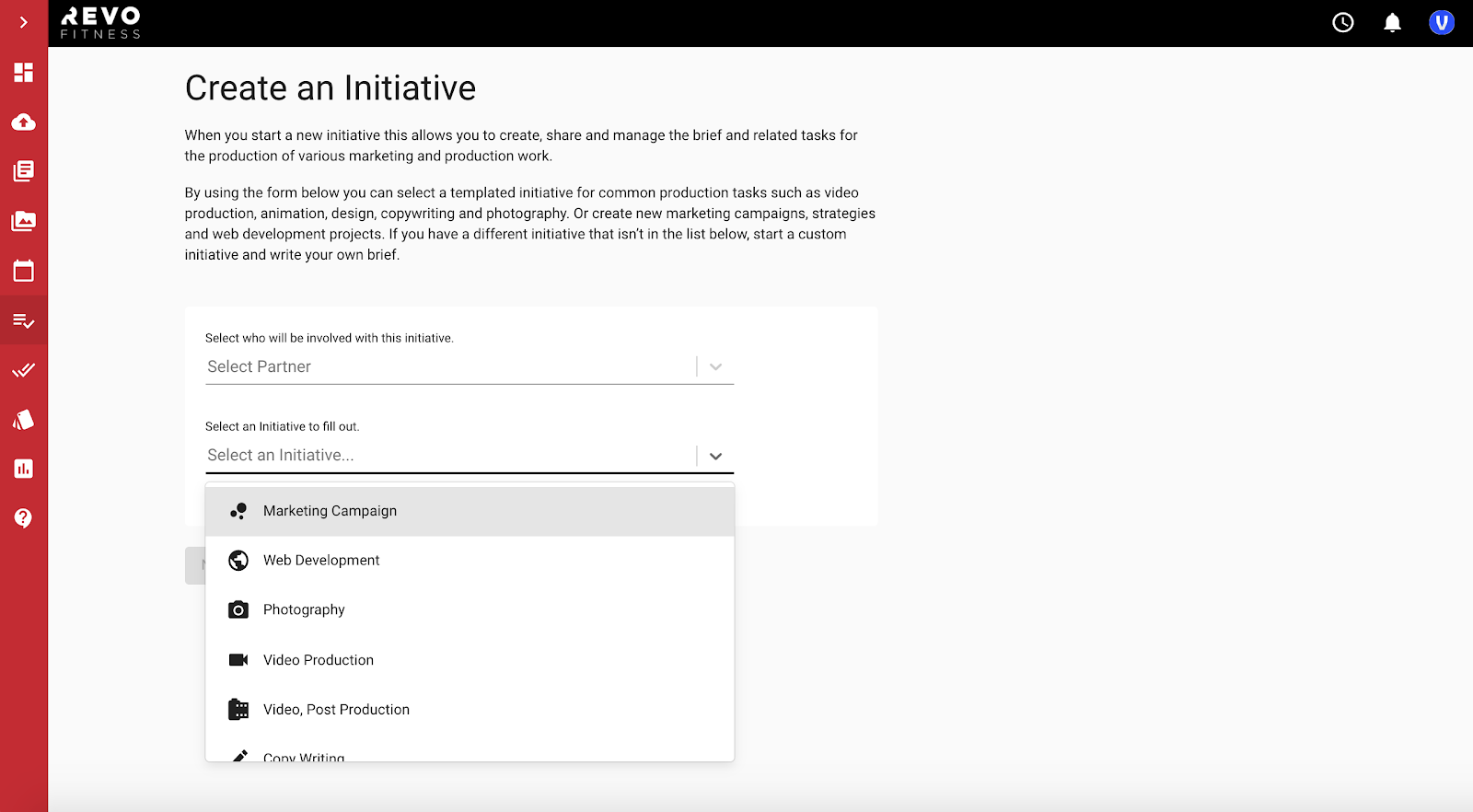Click the Post Production film icon
This screenshot has width=1473, height=812.
pyautogui.click(x=238, y=709)
